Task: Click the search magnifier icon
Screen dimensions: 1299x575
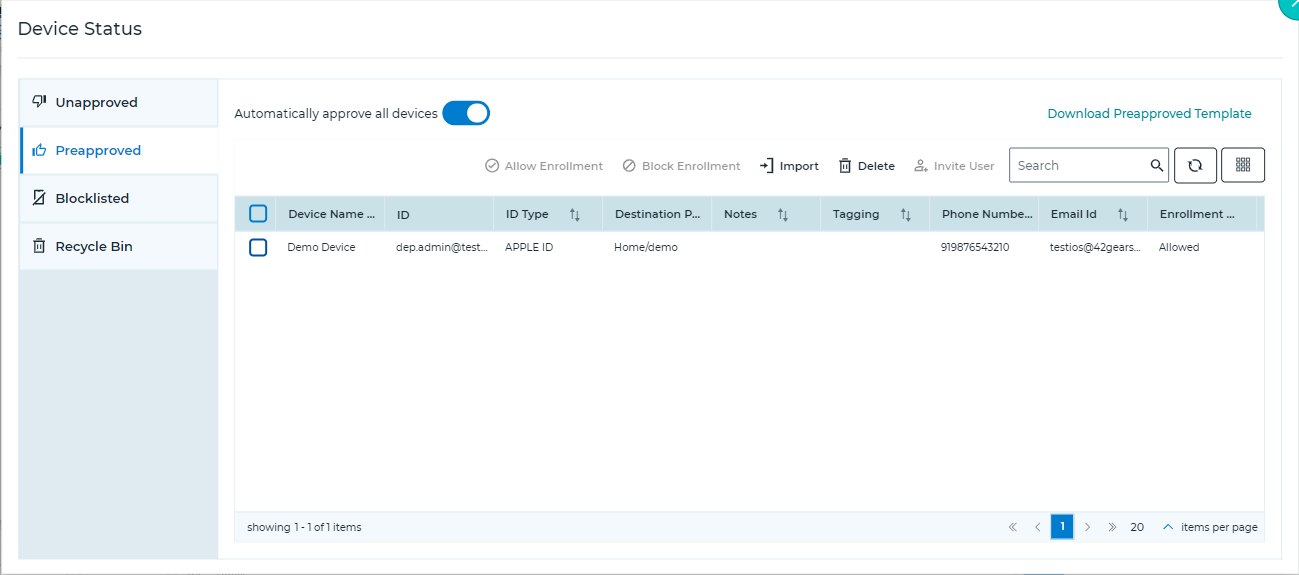Action: coord(1156,166)
